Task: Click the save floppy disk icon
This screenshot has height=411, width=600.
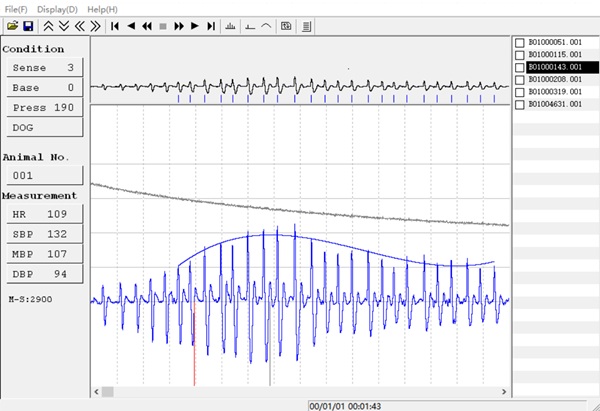Action: tap(27, 25)
